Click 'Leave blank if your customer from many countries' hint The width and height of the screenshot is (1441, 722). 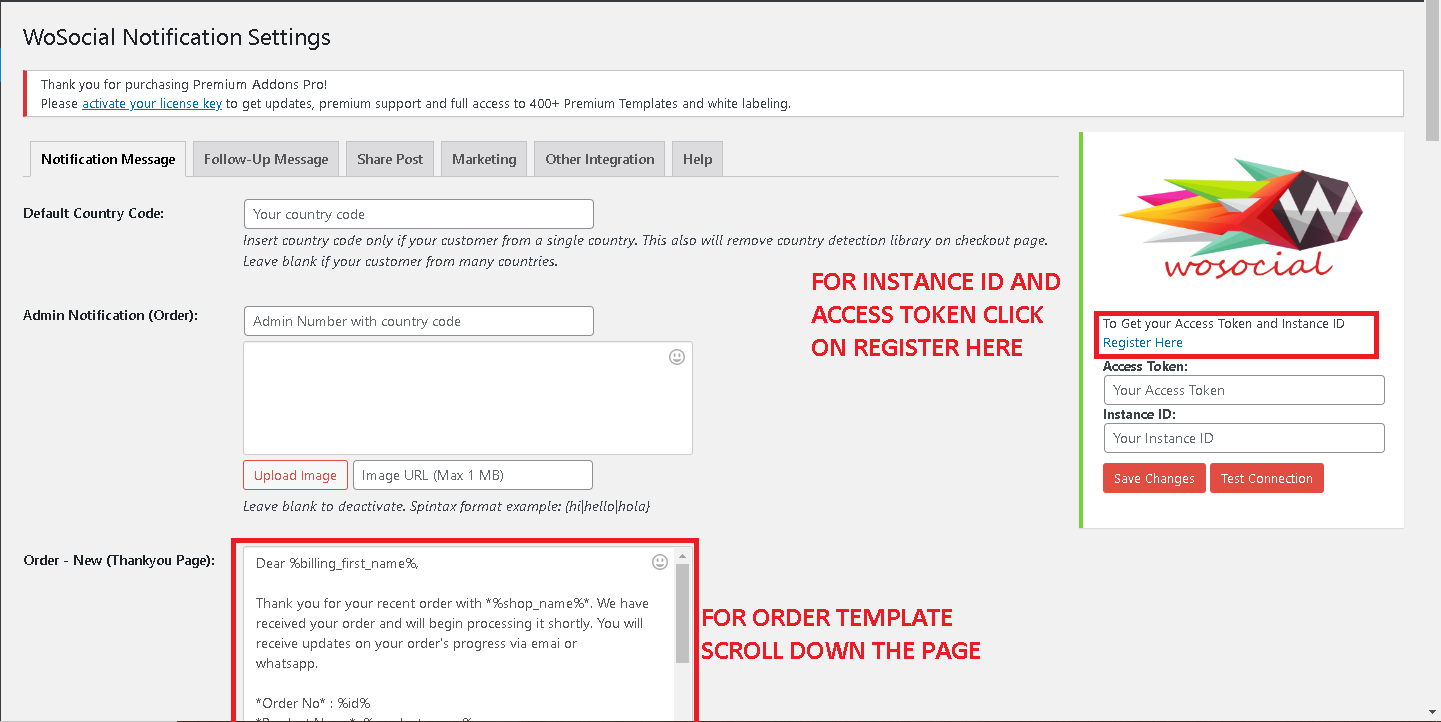tap(400, 261)
